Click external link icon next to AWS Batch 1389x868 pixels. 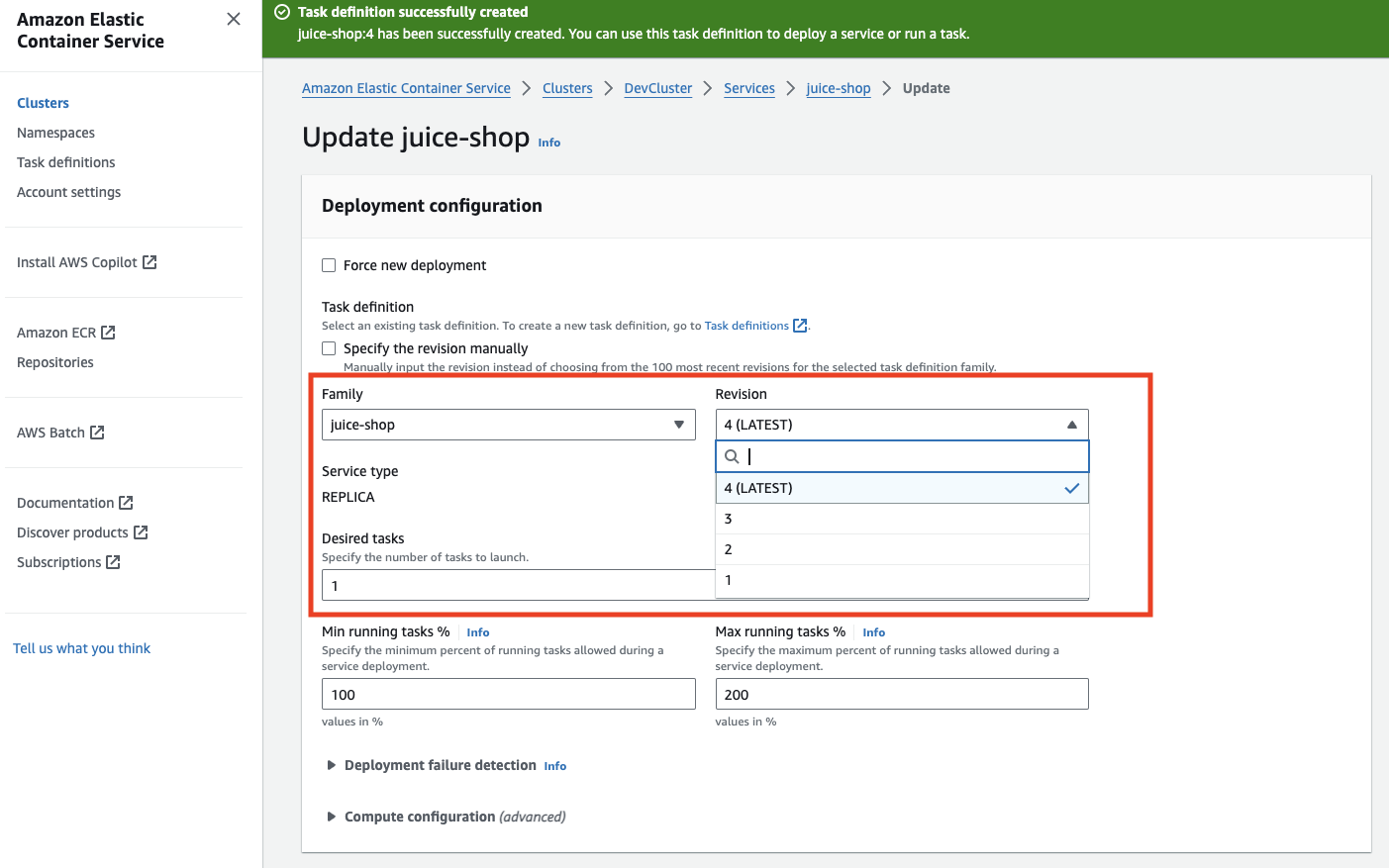pos(97,433)
